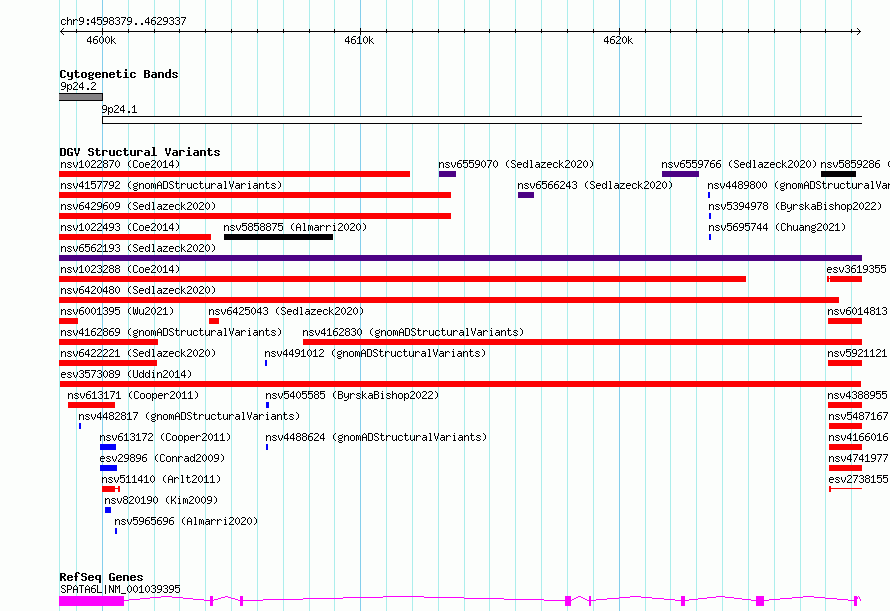890x611 pixels.
Task: Open nsv6014813 variant label
Action: (x=857, y=311)
